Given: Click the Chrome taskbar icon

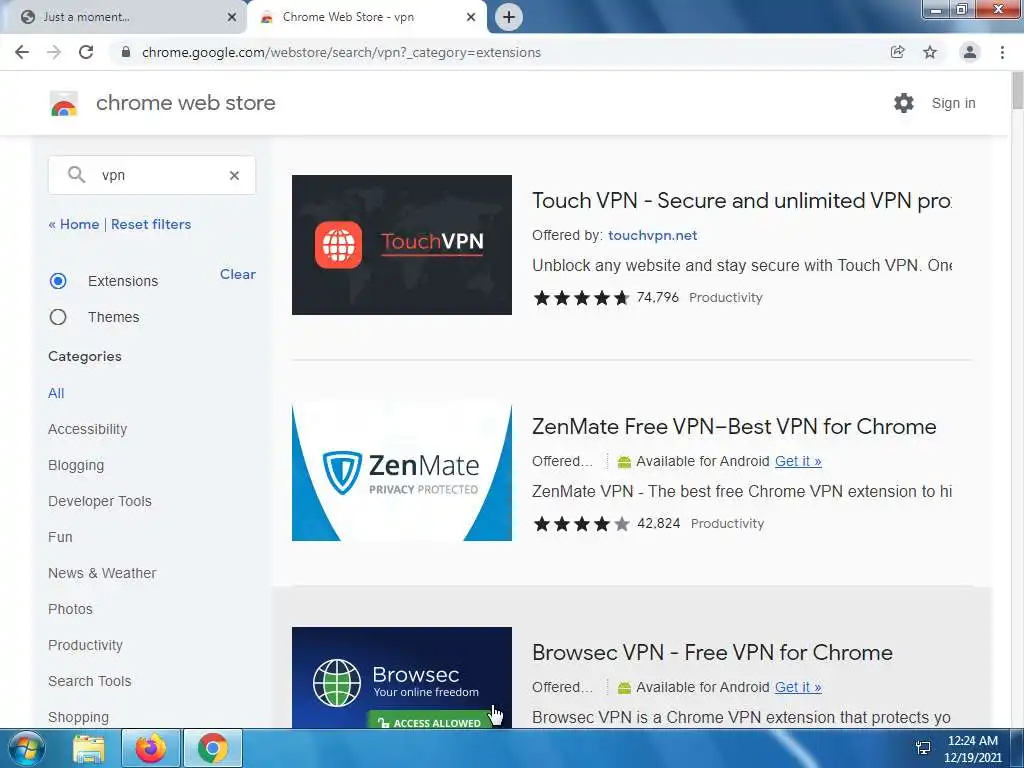Looking at the screenshot, I should coord(213,748).
